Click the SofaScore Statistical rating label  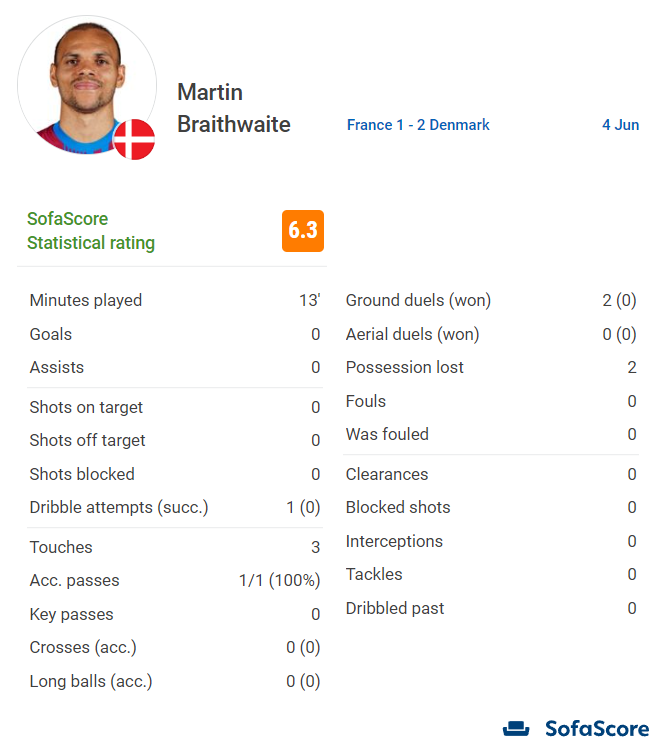[x=91, y=231]
